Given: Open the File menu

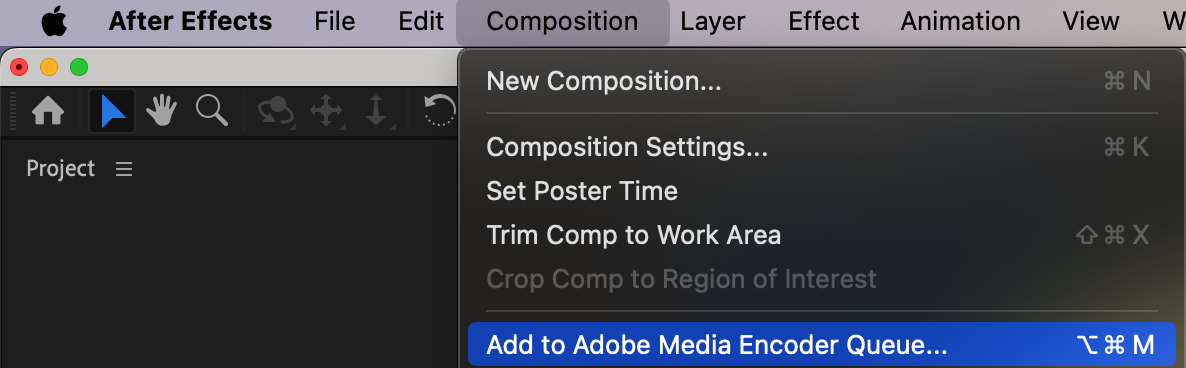Looking at the screenshot, I should tap(334, 21).
